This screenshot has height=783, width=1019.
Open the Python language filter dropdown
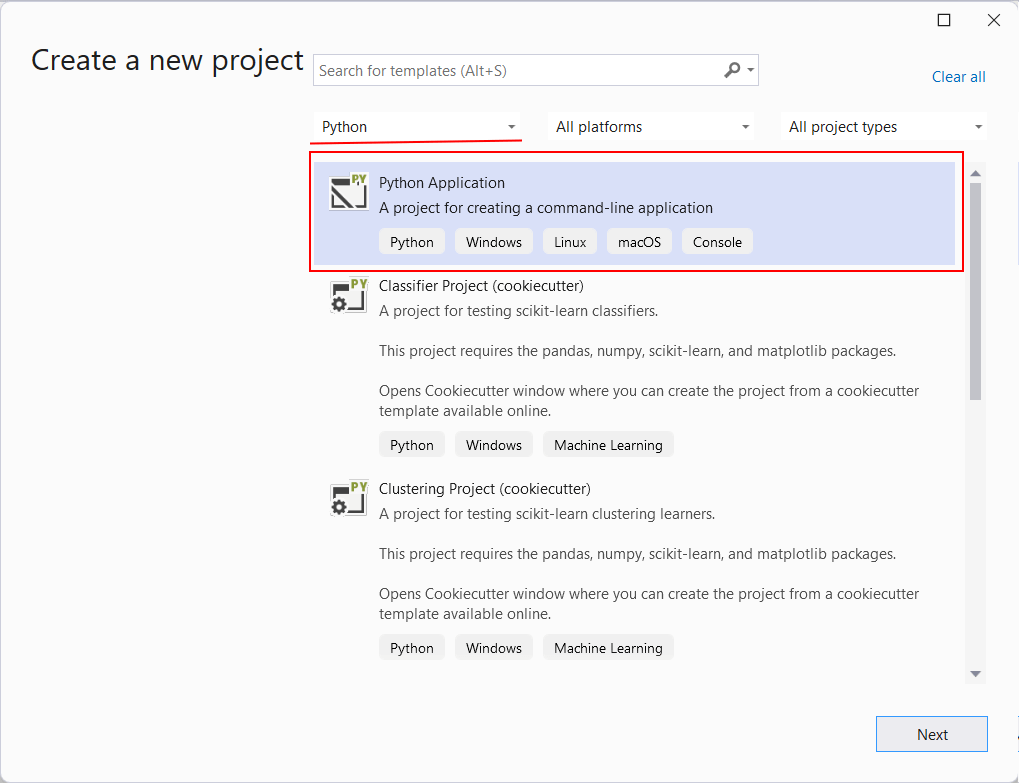(x=417, y=127)
